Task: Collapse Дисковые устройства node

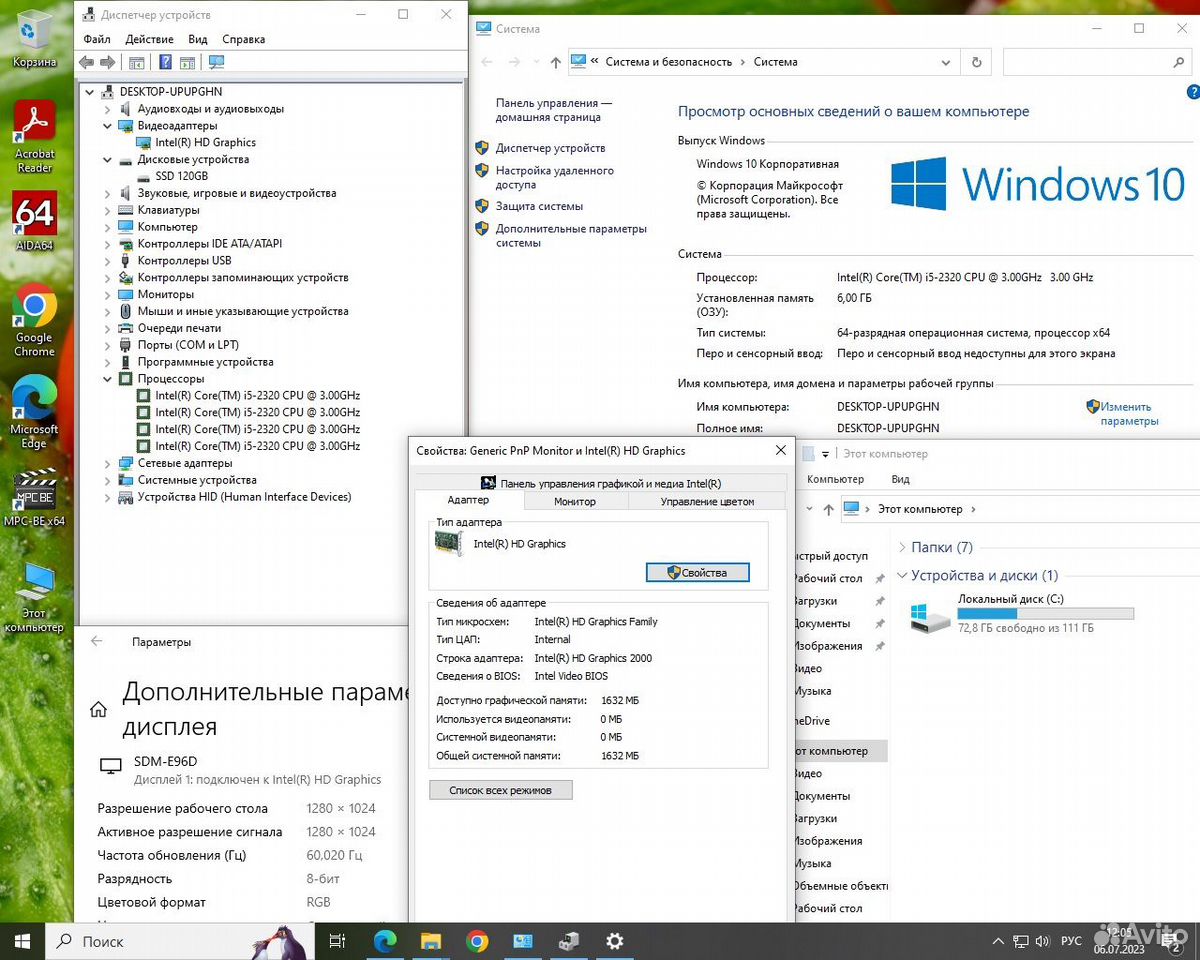Action: coord(108,160)
